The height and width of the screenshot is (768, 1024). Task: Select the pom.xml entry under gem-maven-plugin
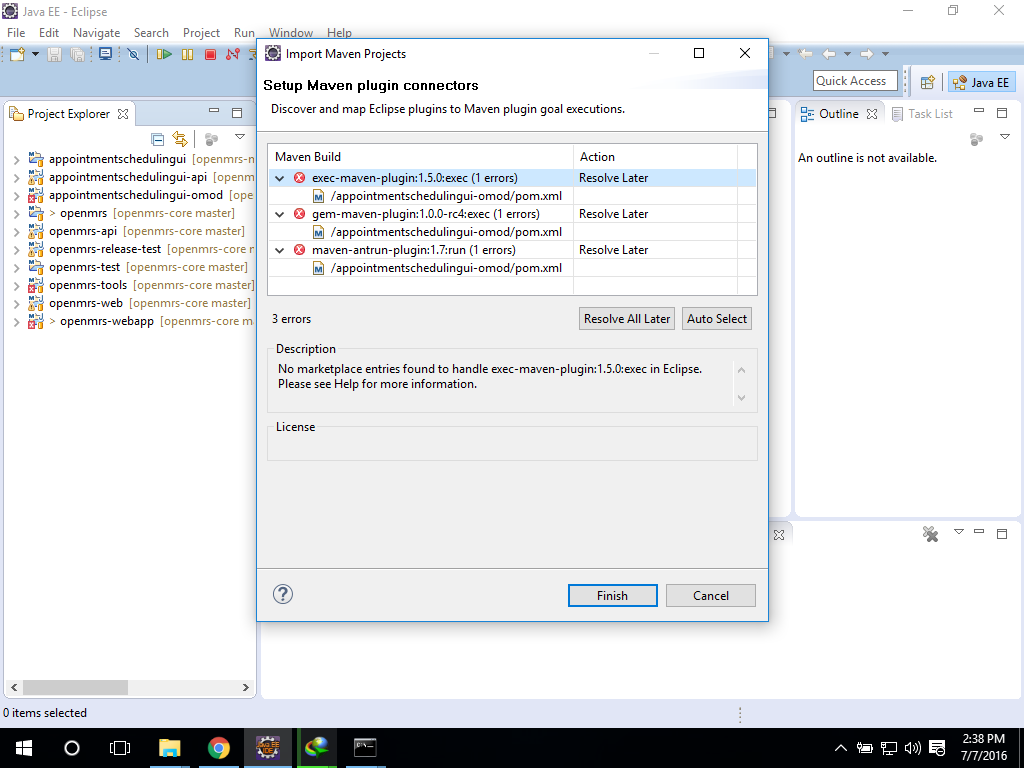point(446,232)
